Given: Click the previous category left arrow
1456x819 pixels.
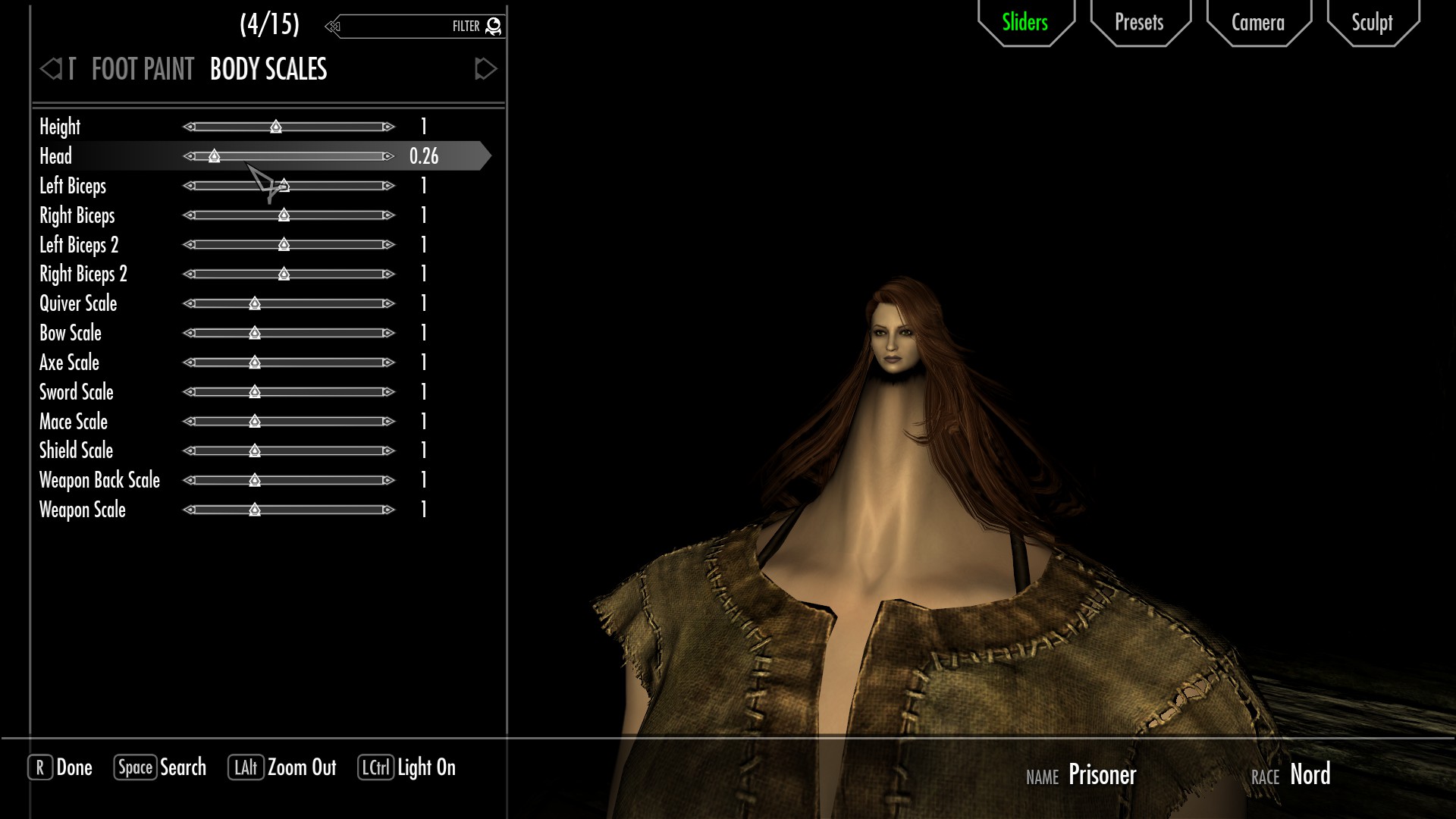Looking at the screenshot, I should [x=51, y=69].
